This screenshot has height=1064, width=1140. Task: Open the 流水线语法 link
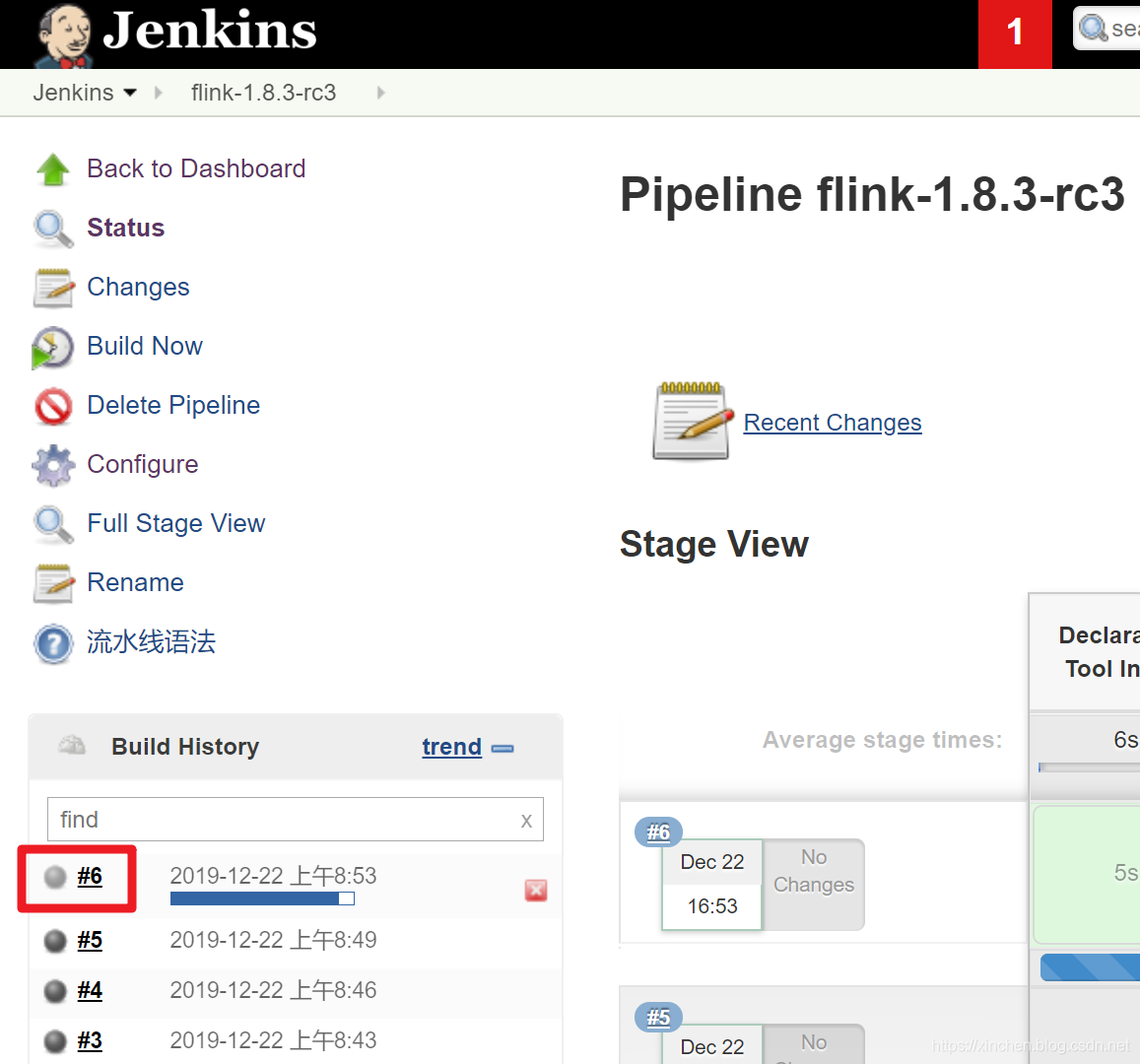(x=151, y=641)
